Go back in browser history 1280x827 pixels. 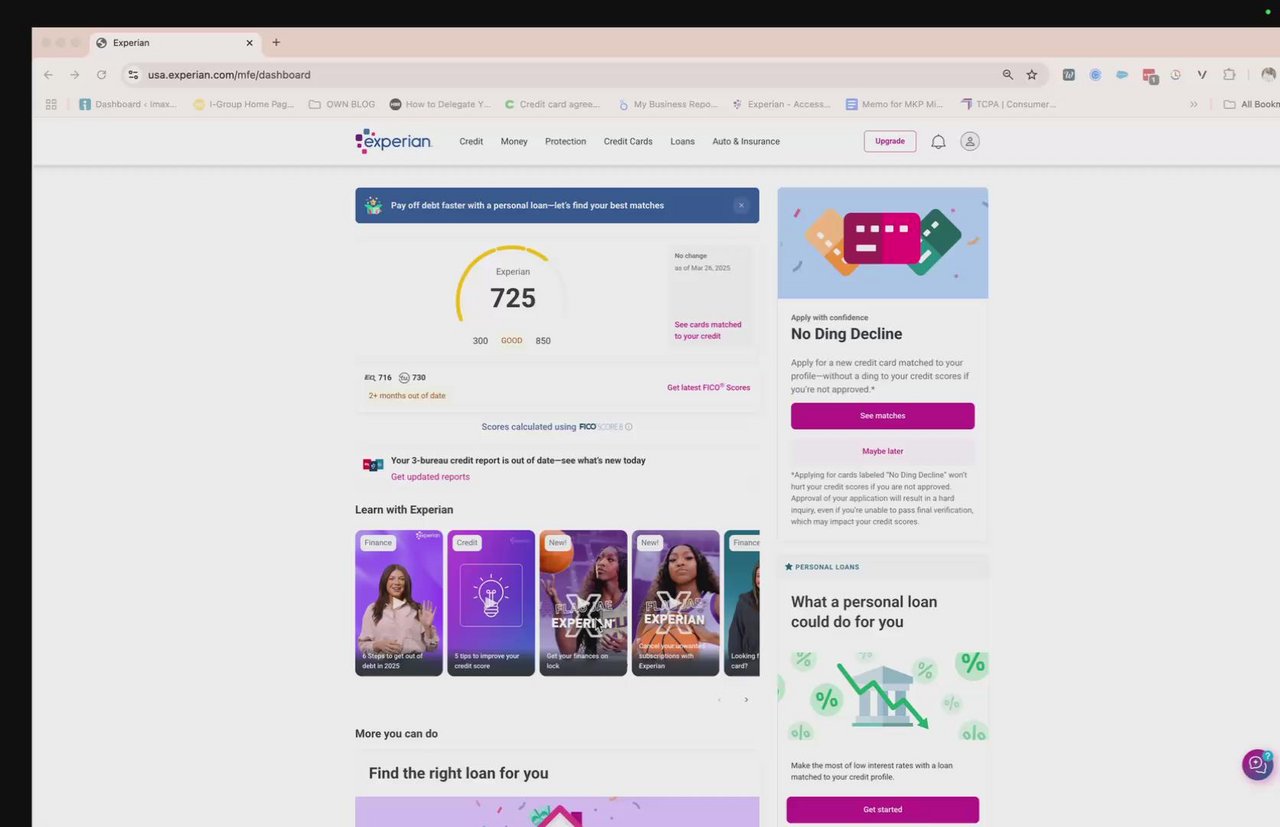coord(48,75)
